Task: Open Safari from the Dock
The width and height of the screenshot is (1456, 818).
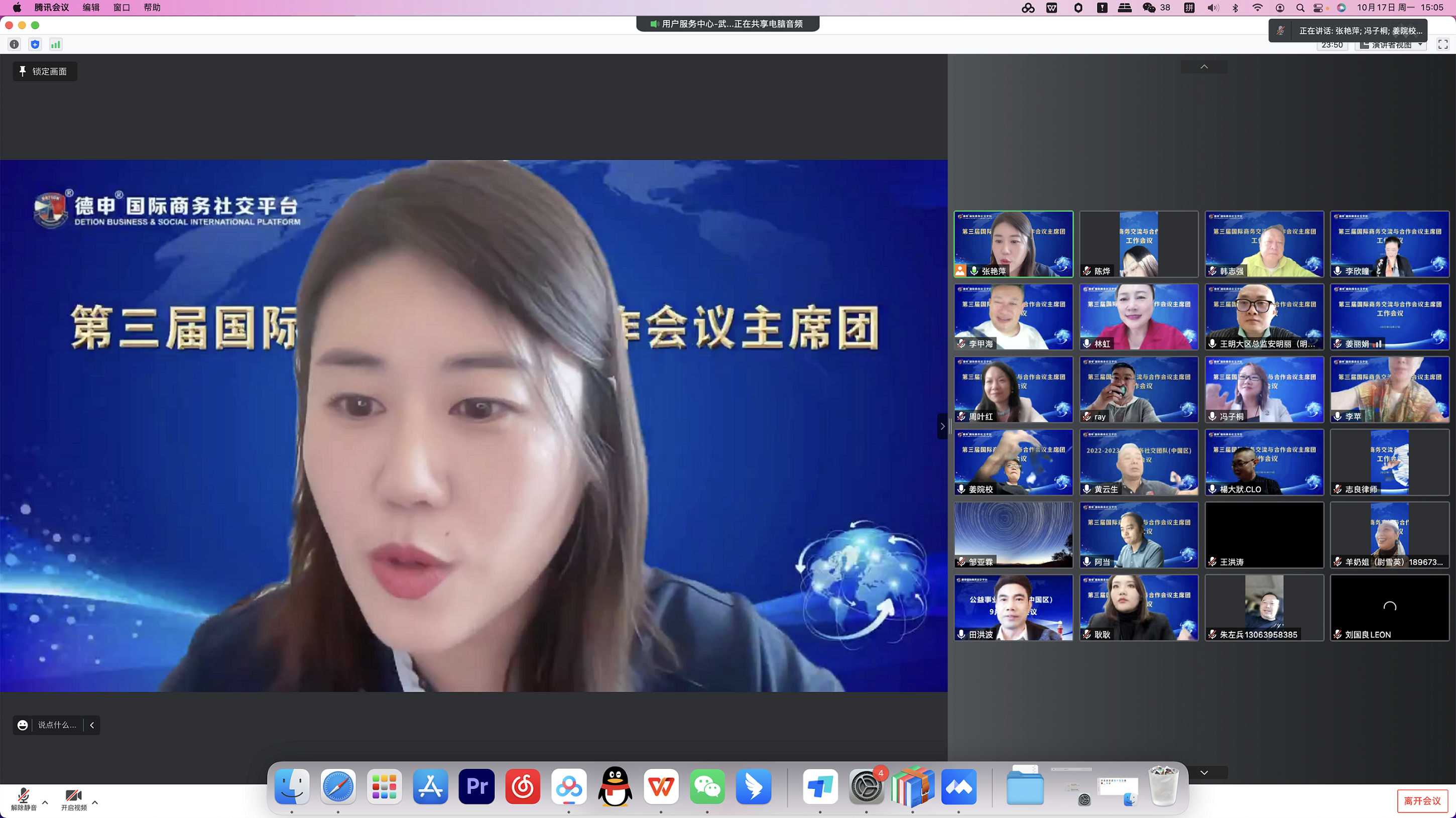Action: click(338, 786)
